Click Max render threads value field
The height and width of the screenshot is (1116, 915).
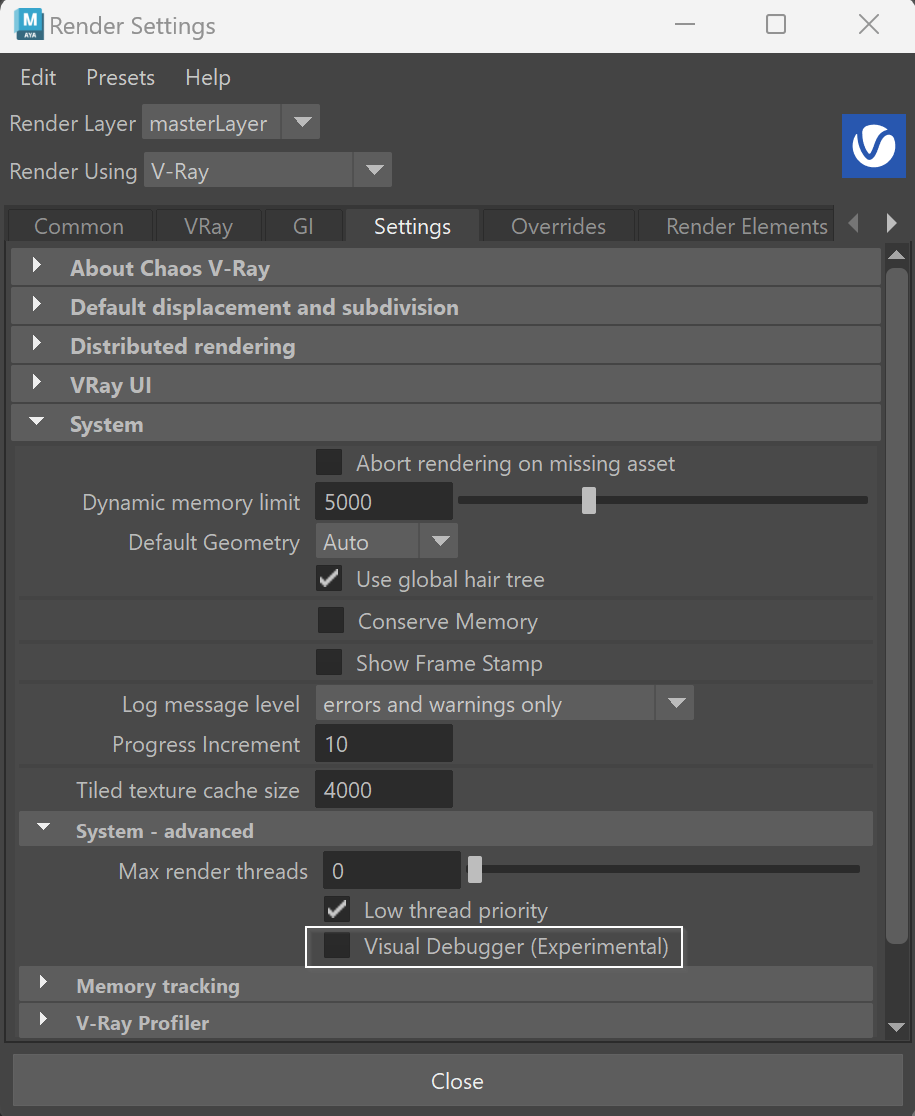[392, 870]
